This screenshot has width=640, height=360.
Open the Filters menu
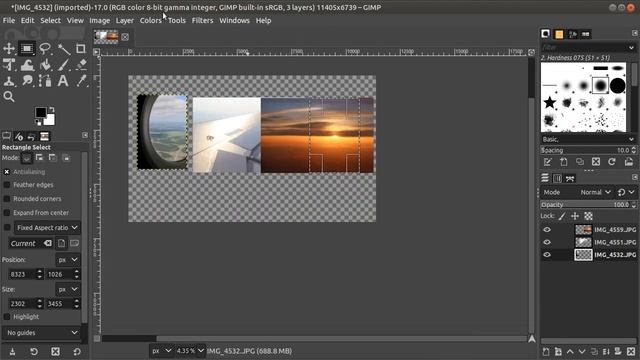(x=202, y=20)
